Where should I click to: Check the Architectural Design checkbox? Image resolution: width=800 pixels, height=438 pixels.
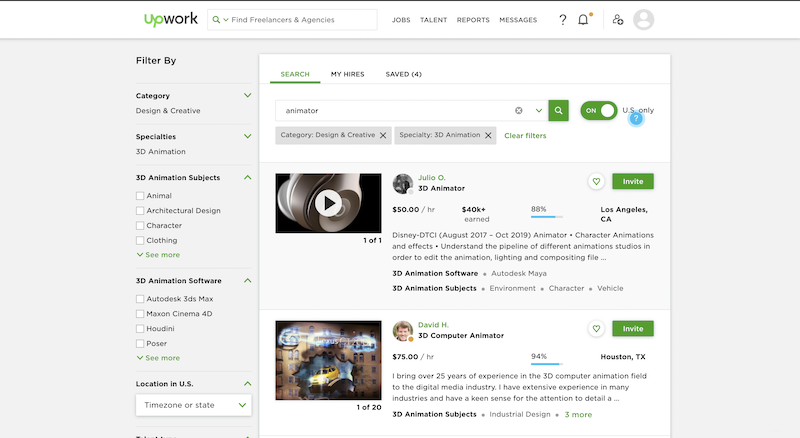(140, 210)
